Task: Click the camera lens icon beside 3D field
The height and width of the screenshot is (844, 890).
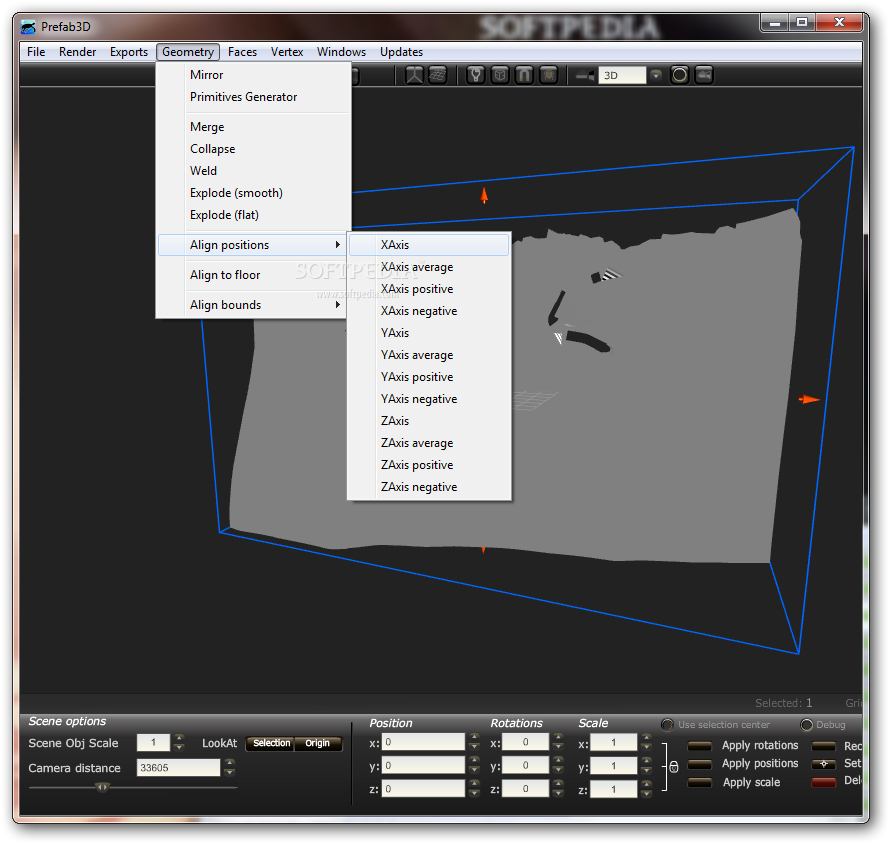Action: tap(585, 75)
